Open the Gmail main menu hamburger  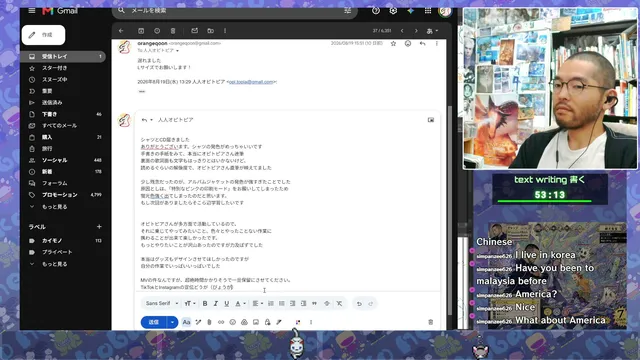coord(32,11)
